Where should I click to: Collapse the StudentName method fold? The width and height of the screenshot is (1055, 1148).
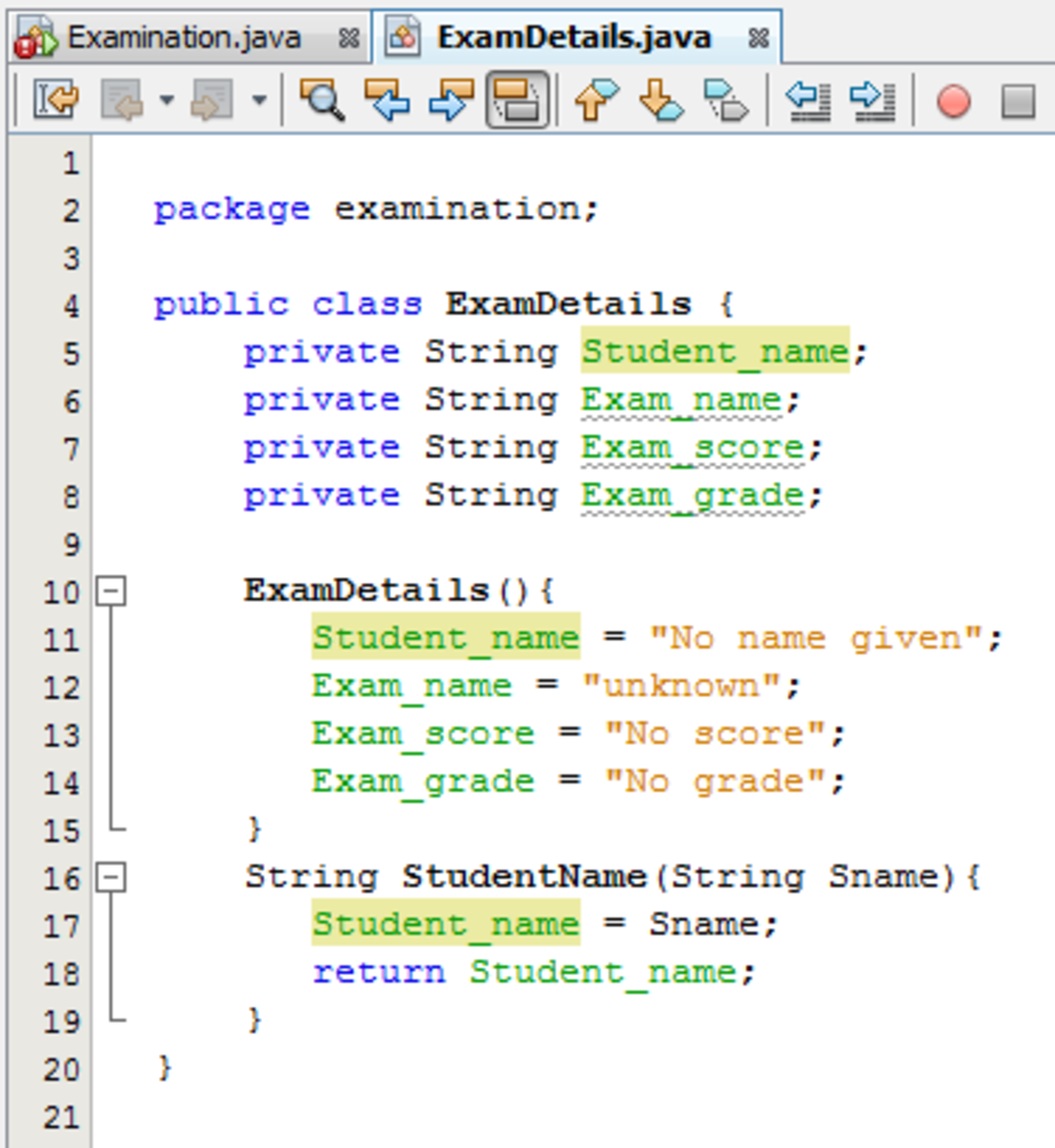112,877
